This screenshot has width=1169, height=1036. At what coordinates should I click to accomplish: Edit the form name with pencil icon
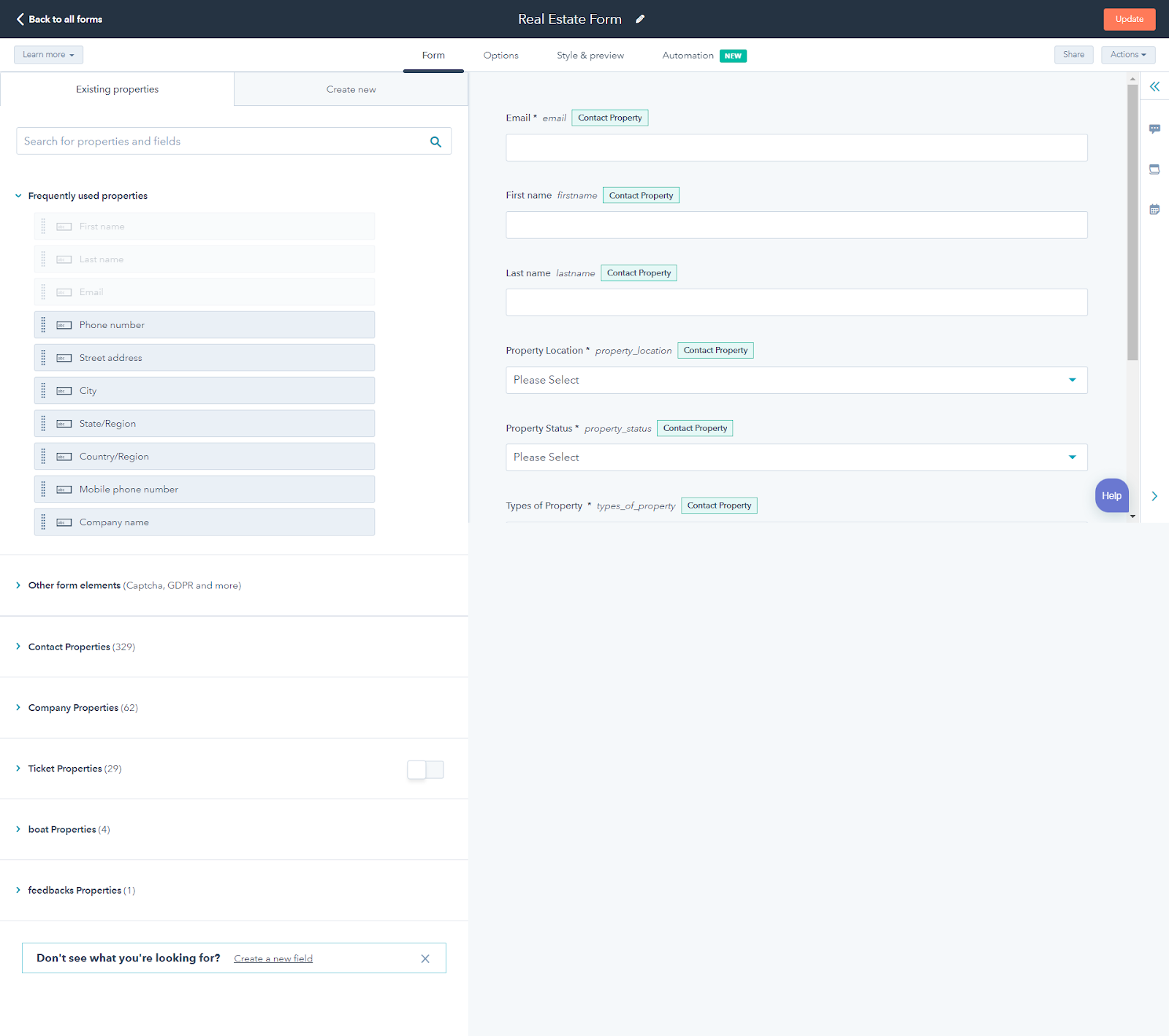tap(640, 19)
